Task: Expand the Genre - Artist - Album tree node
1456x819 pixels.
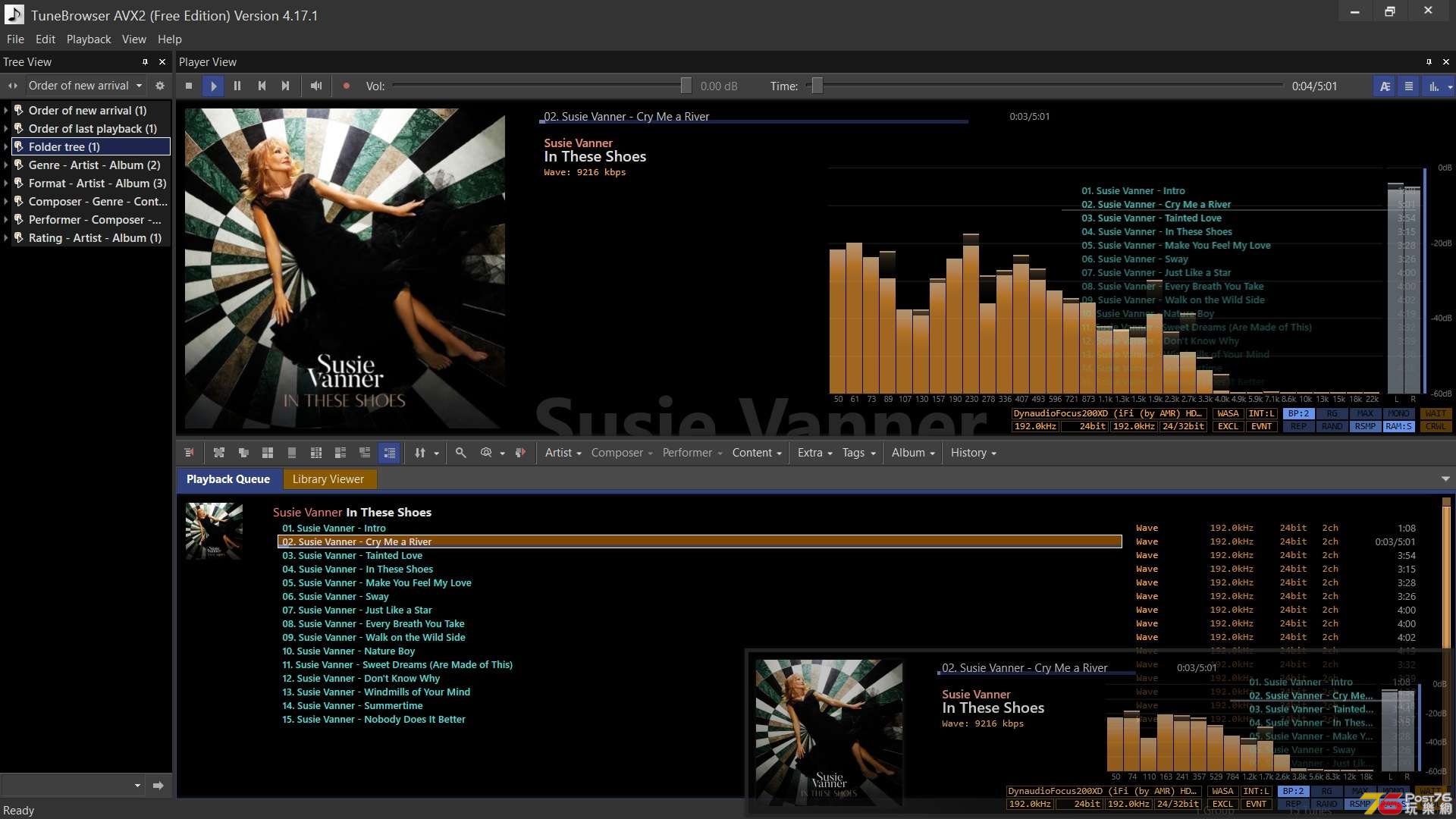Action: coord(6,165)
